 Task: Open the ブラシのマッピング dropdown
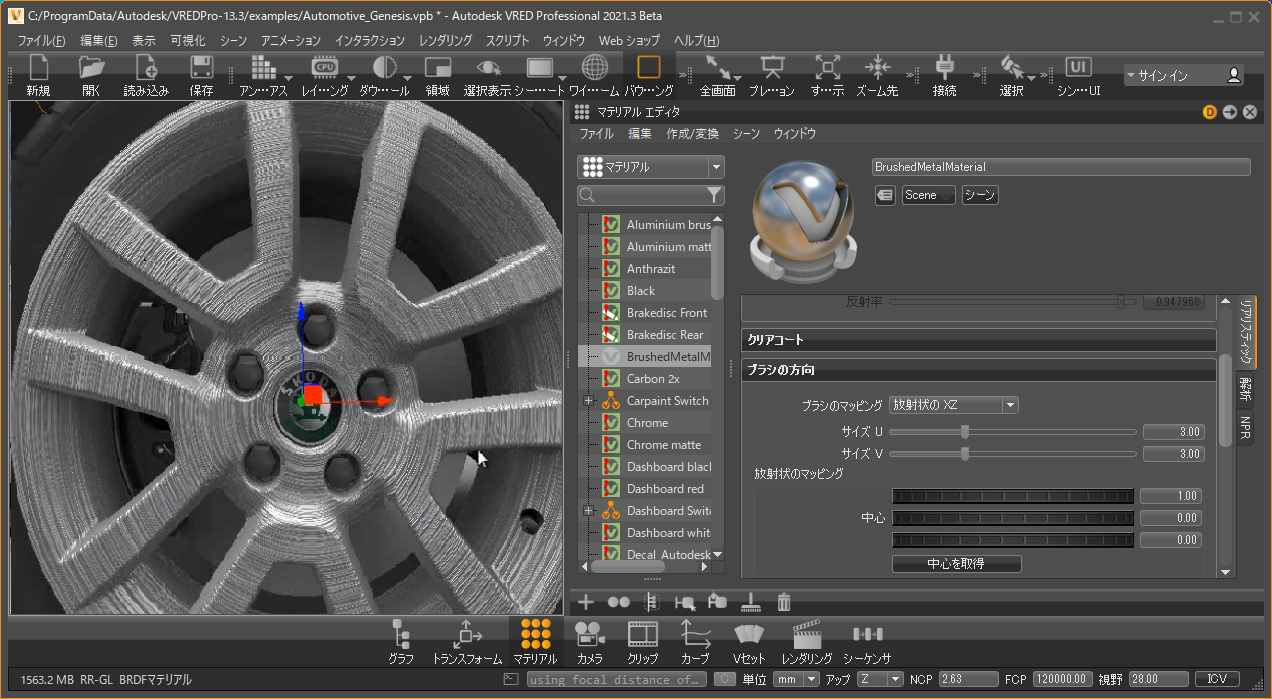click(x=953, y=405)
